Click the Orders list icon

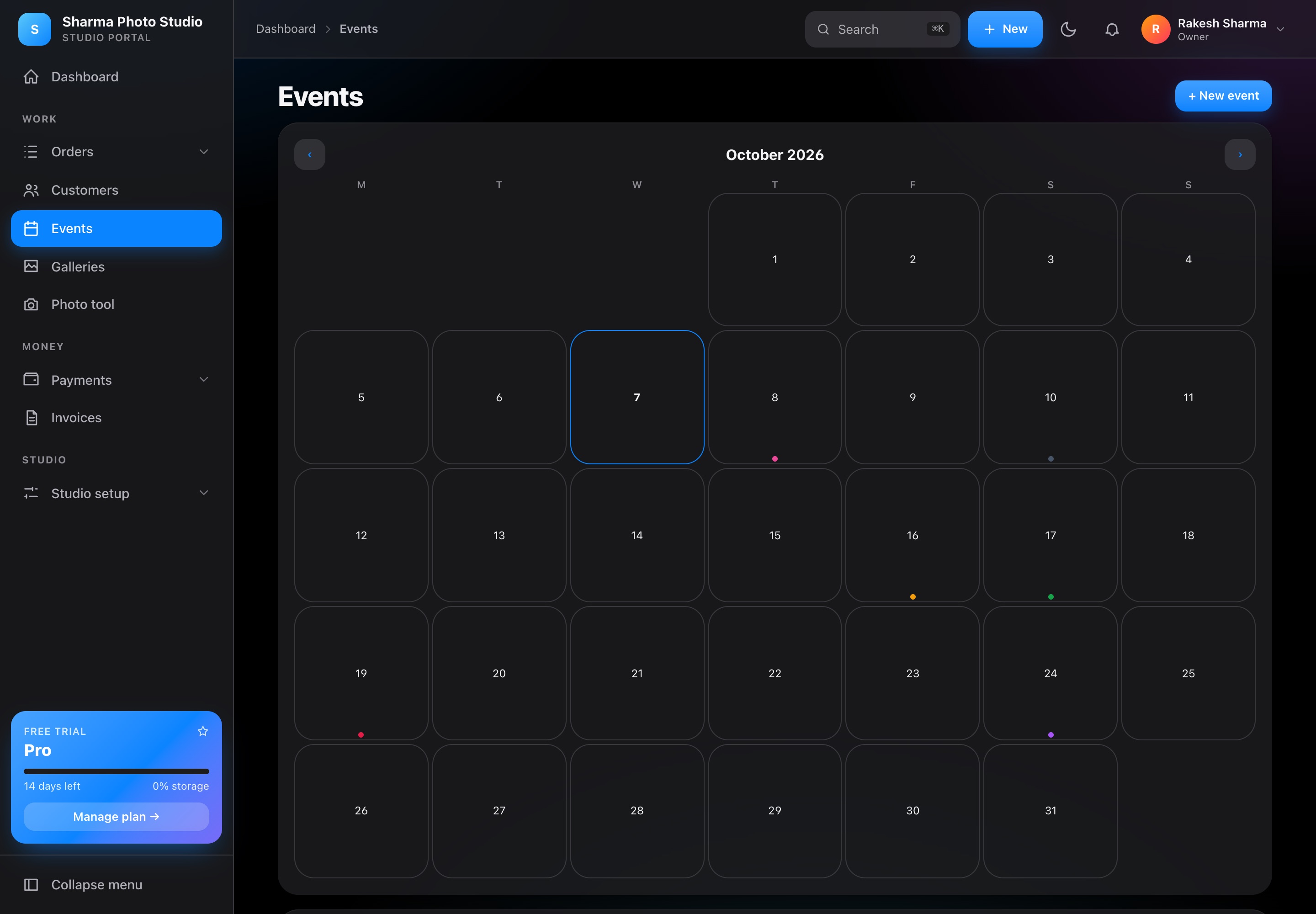pos(31,152)
